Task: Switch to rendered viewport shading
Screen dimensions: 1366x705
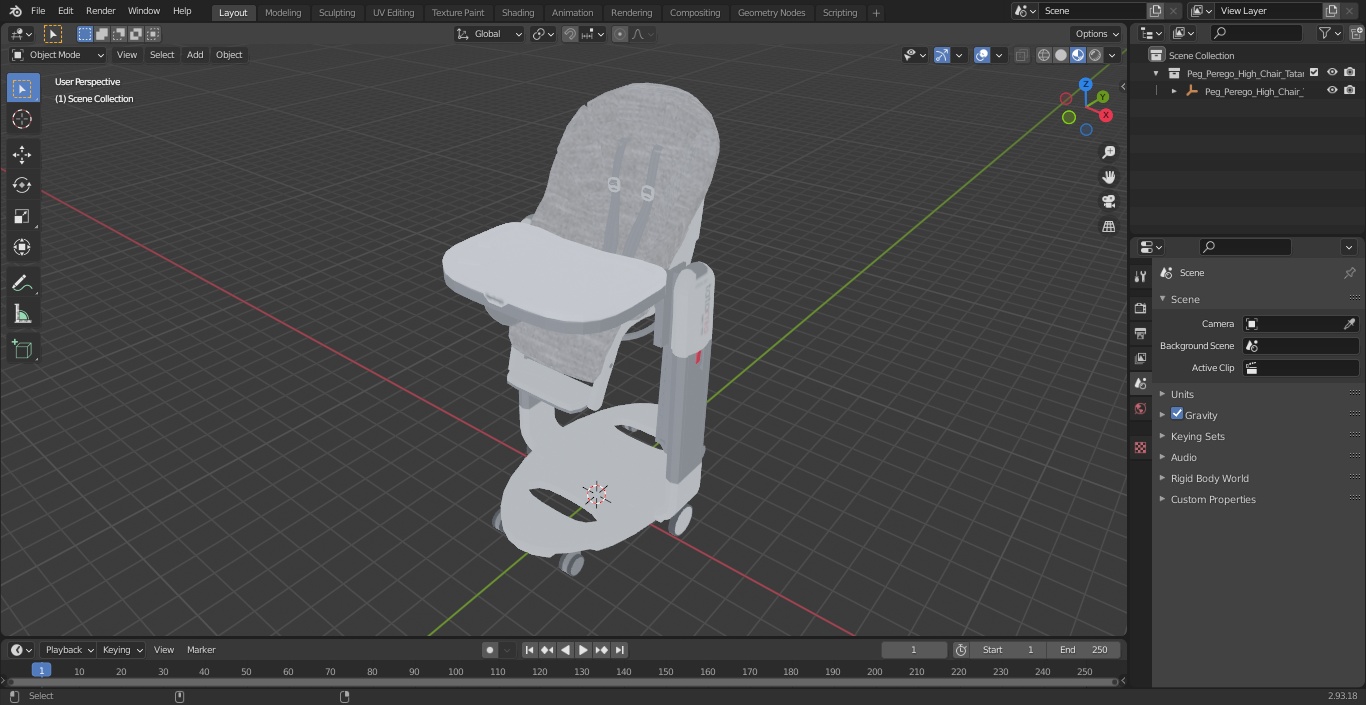Action: 1095,55
